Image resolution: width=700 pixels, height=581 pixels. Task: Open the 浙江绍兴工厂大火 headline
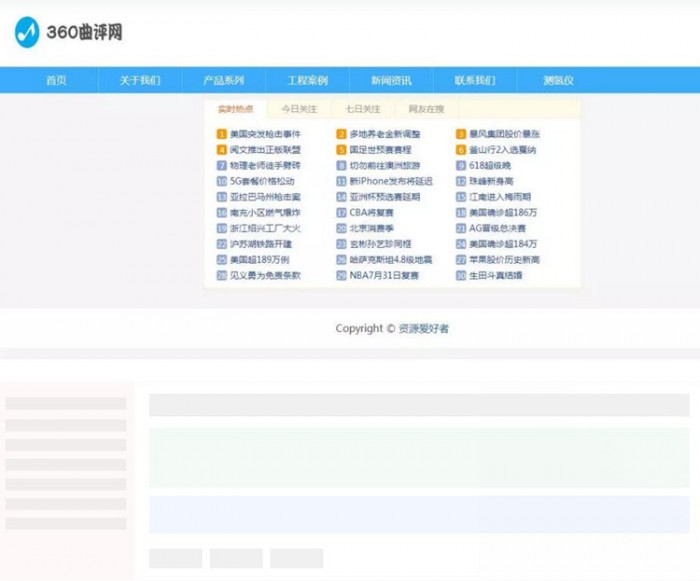[x=265, y=228]
